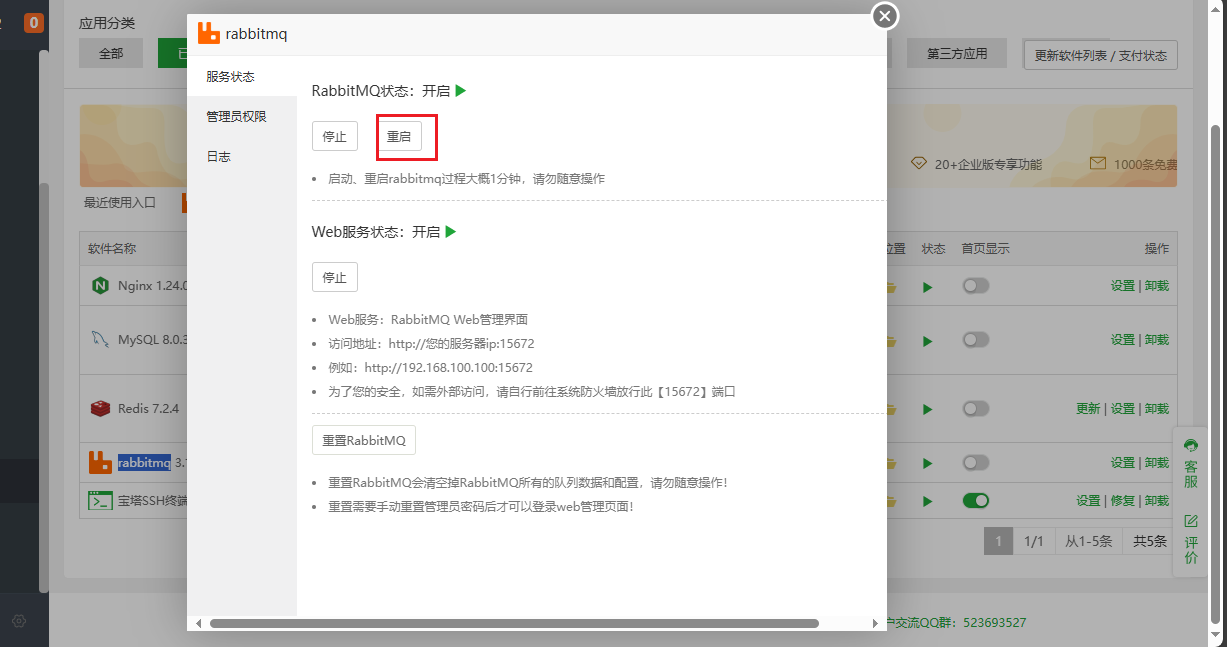
Task: Turn off 首页显示 for the 宝塔SSH终端 row
Action: click(976, 500)
